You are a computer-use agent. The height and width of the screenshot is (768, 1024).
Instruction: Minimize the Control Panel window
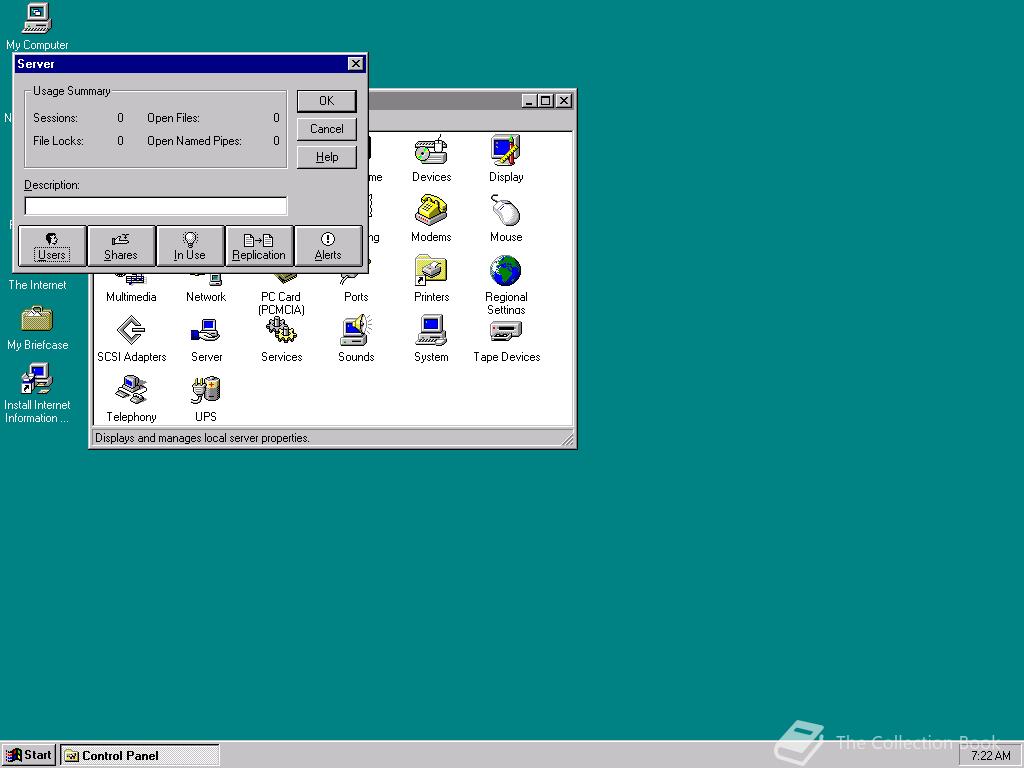tap(530, 101)
